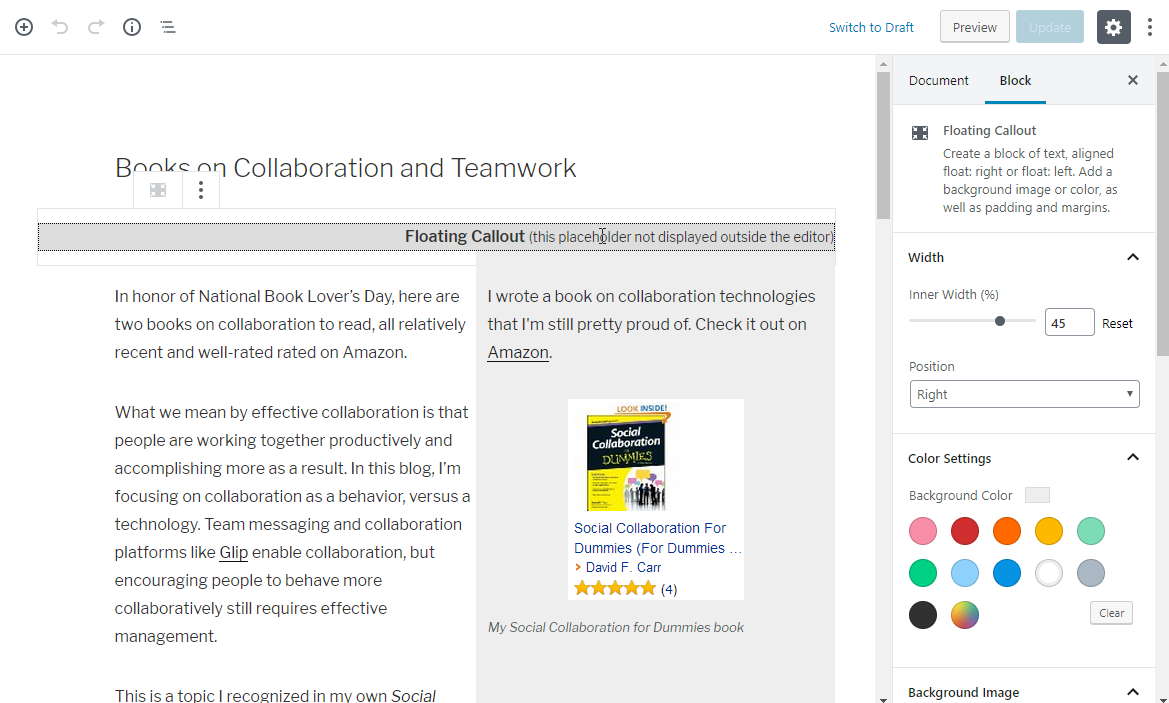The image size is (1169, 703).
Task: Click the Redo arrow icon
Action: click(x=95, y=28)
